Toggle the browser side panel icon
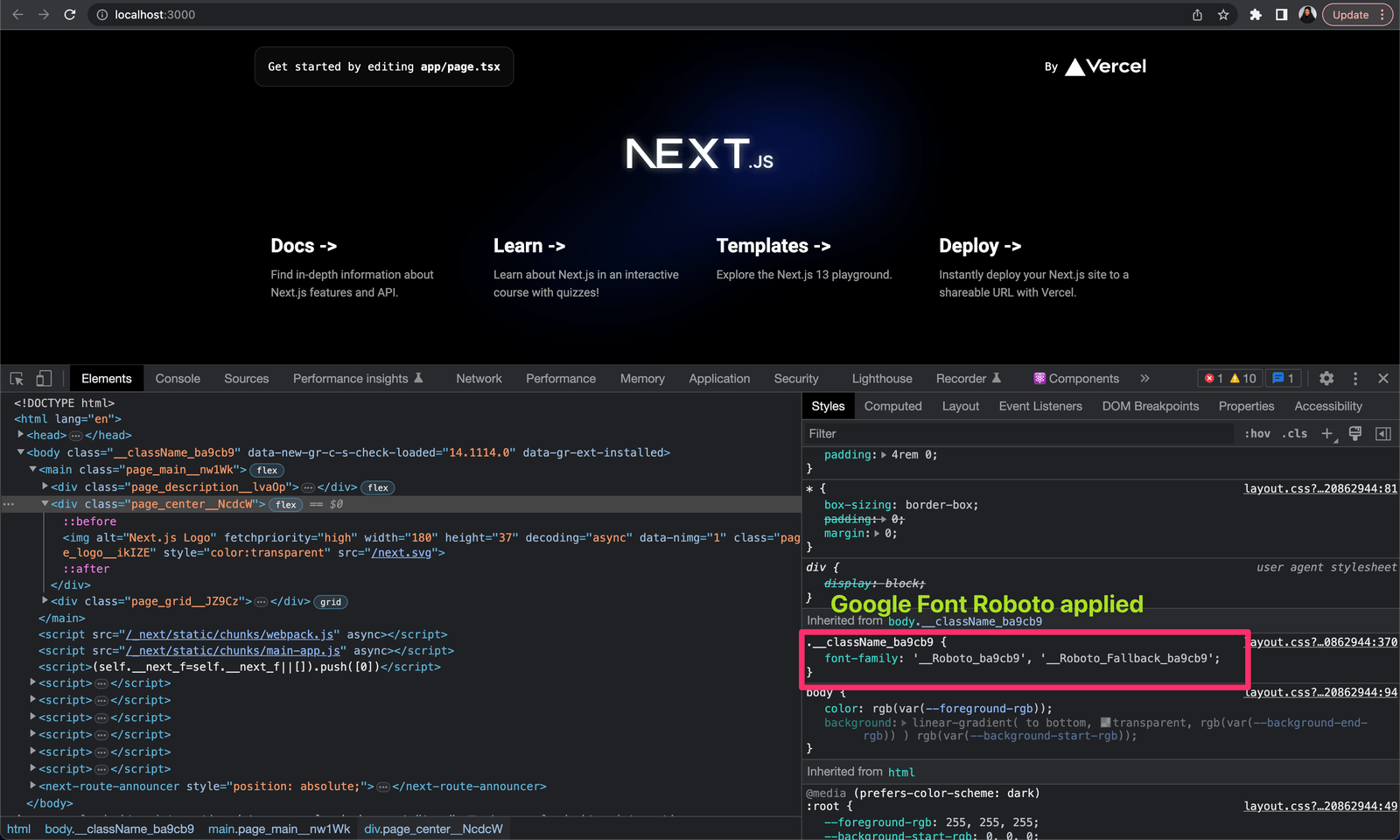 (x=1281, y=15)
